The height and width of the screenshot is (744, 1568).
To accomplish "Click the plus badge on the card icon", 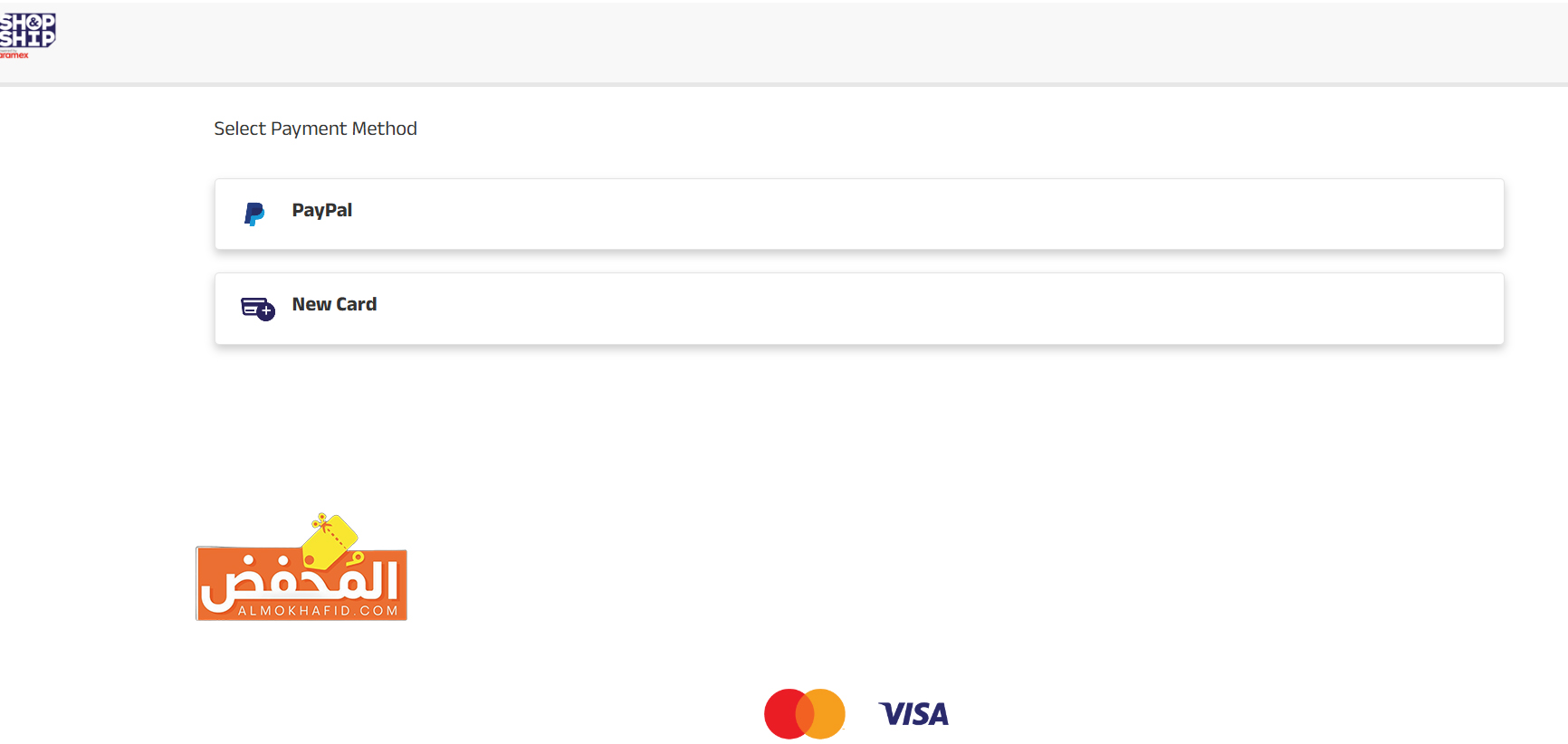I will coord(266,312).
